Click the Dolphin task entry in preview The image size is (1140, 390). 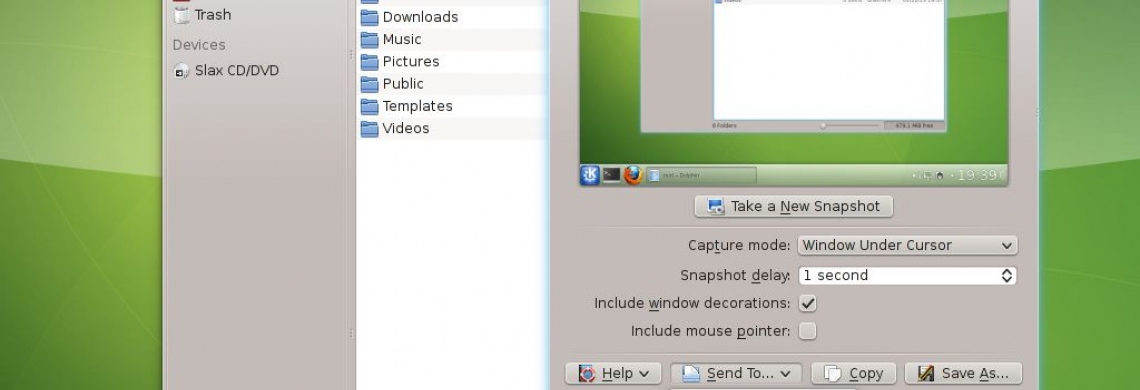pyautogui.click(x=702, y=175)
